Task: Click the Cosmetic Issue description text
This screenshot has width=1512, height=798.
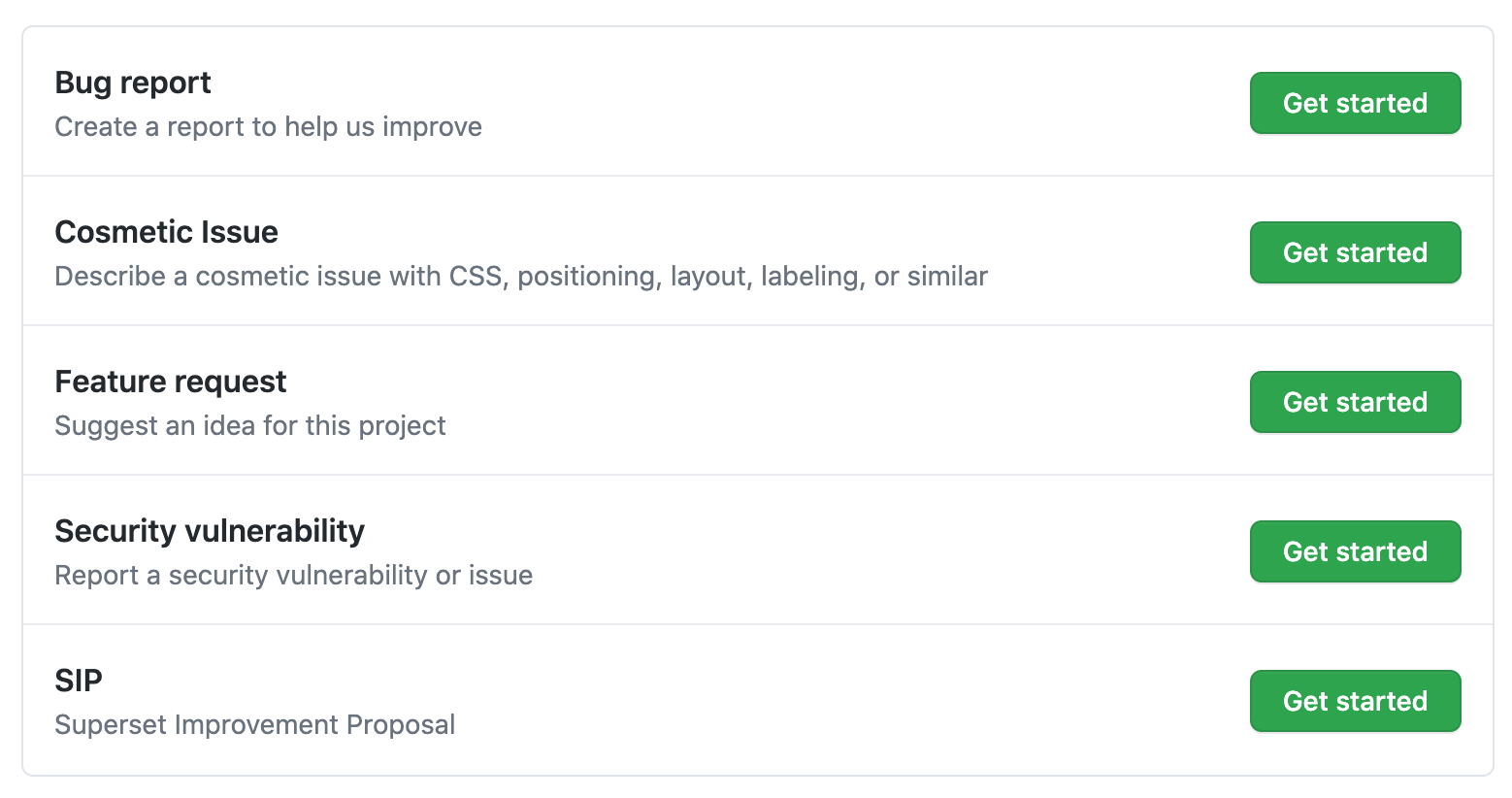Action: 521,277
